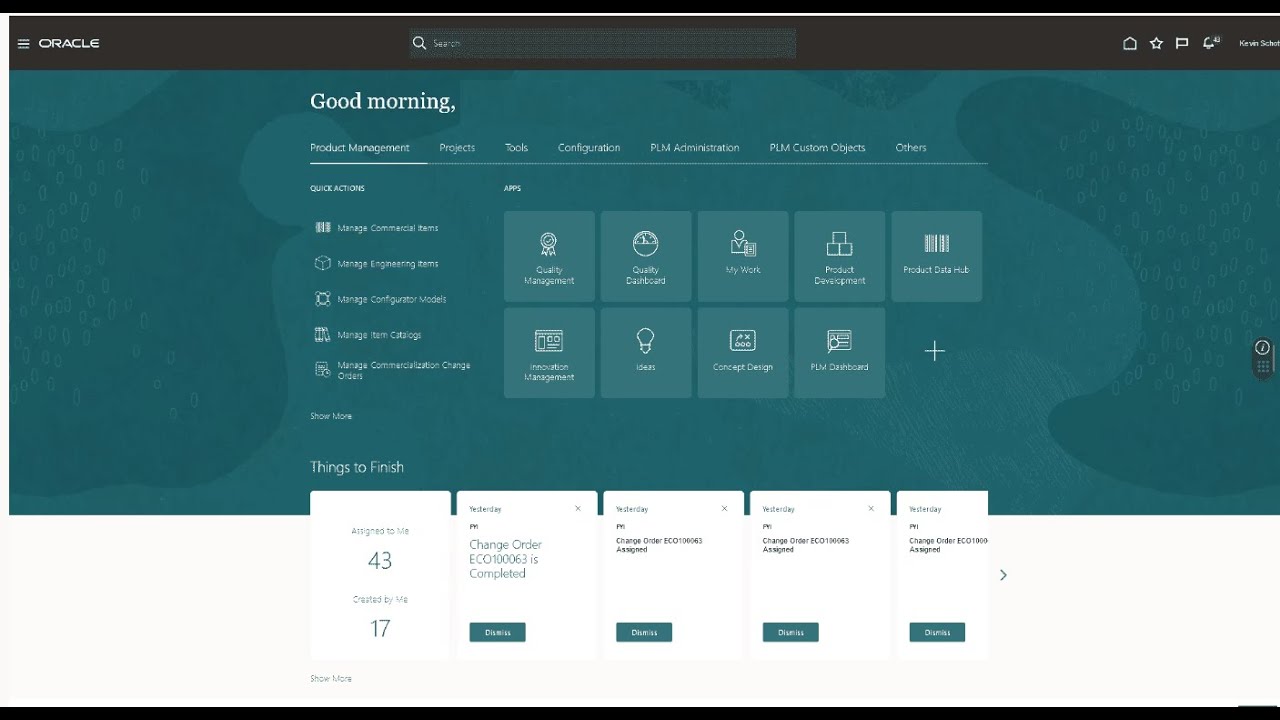
Task: Open the hamburger navigator menu
Action: click(23, 44)
